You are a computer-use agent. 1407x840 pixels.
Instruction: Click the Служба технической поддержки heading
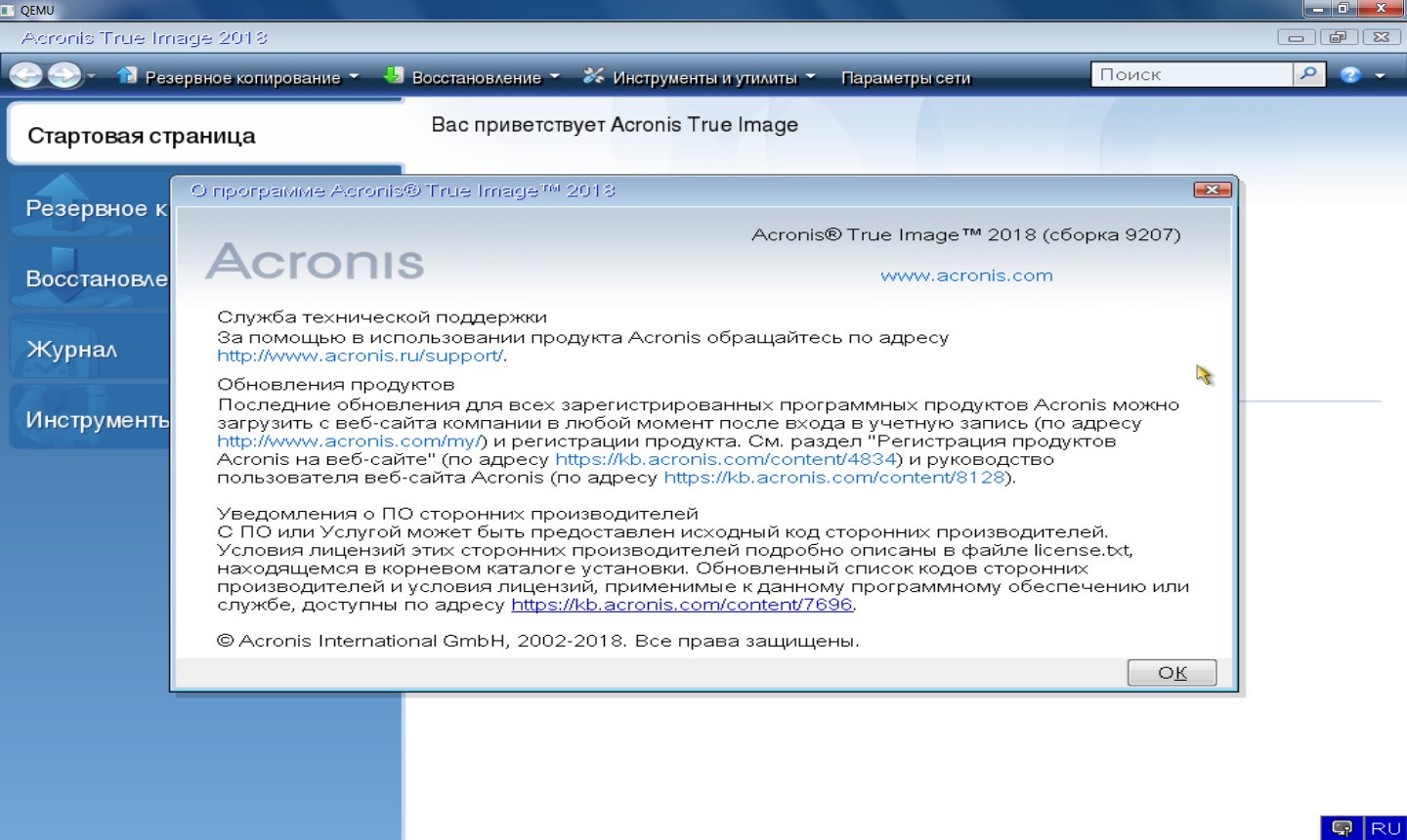382,317
